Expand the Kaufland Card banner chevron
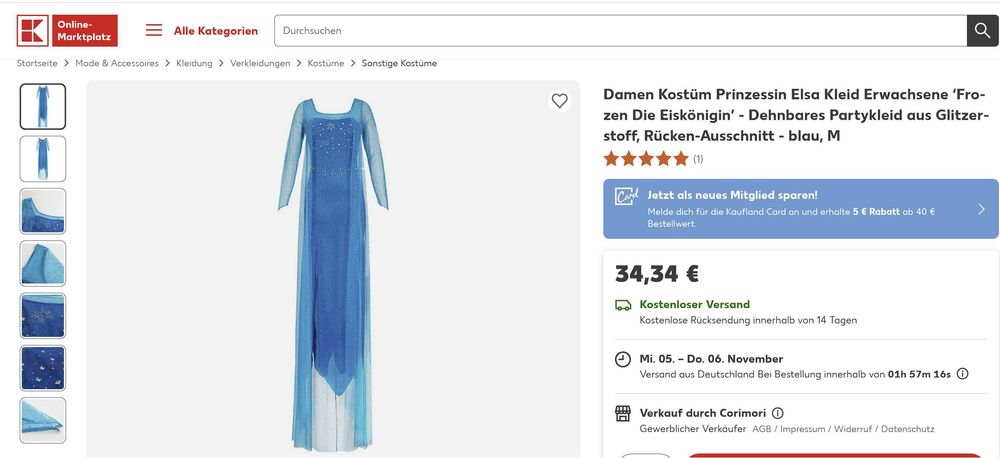The width and height of the screenshot is (1000, 458). pos(981,209)
